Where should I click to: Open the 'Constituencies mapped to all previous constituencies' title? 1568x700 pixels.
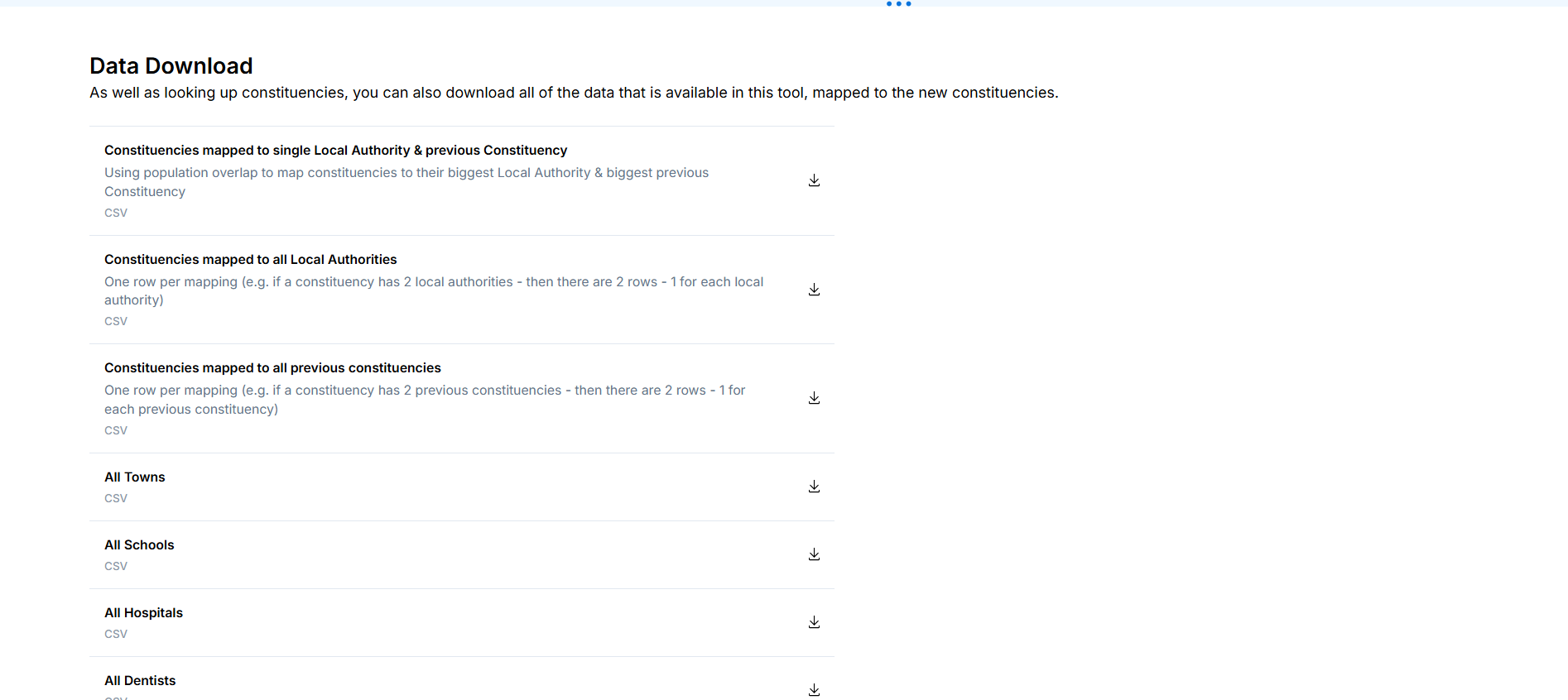coord(272,368)
